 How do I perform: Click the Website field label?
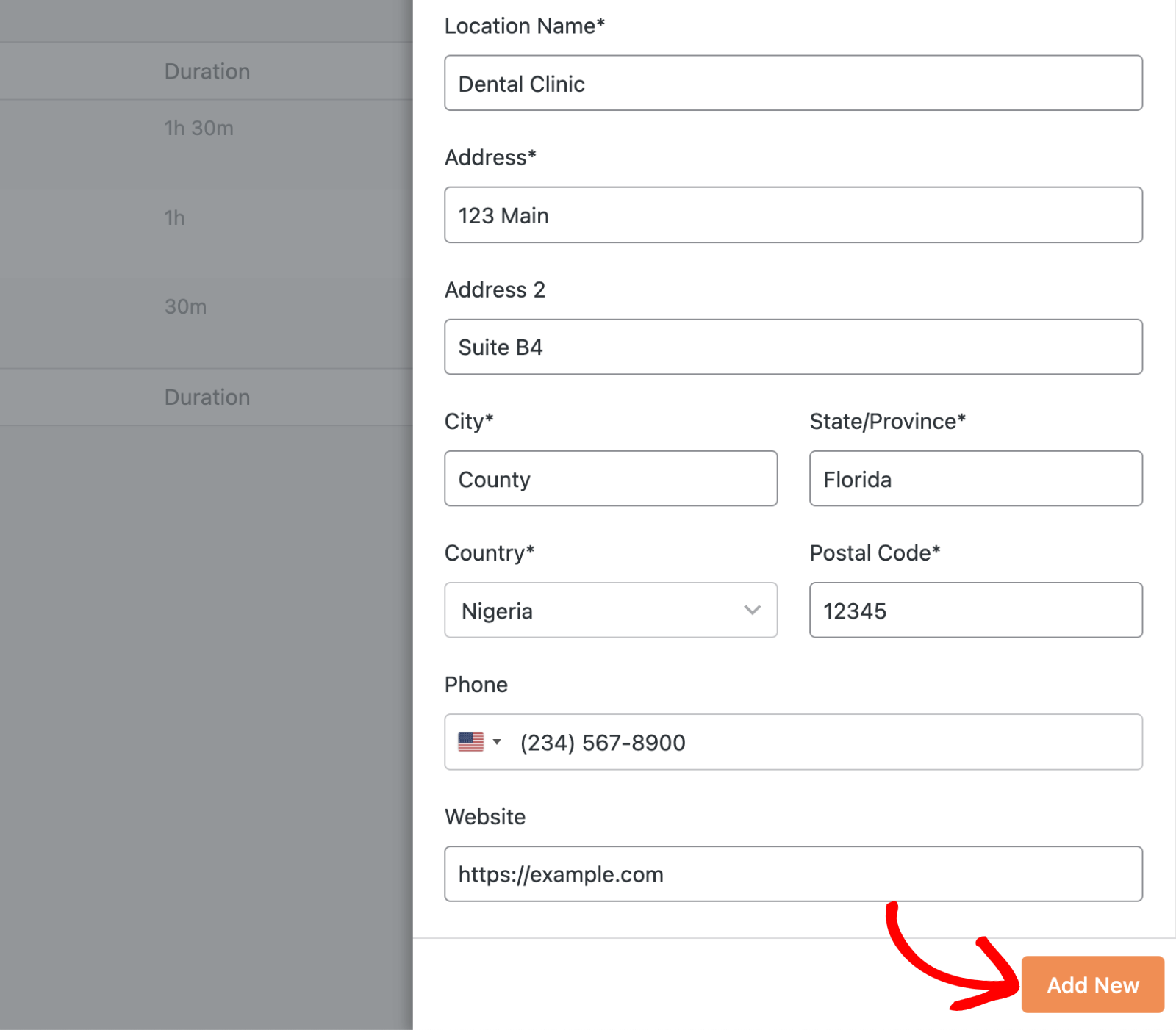485,817
